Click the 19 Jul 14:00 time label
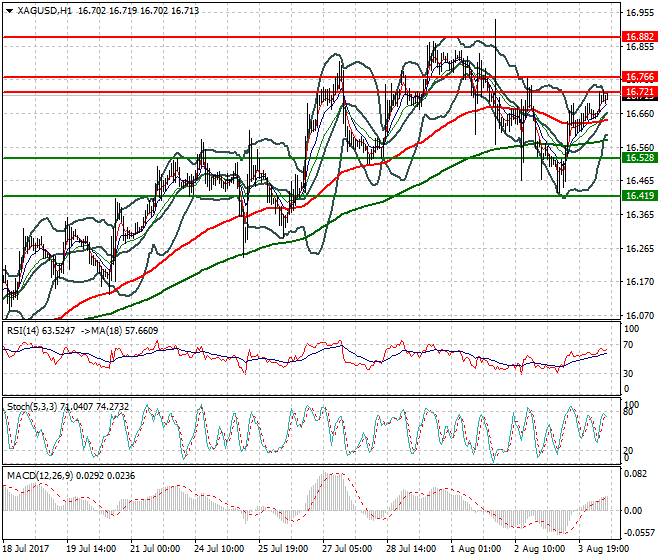Screen dimensions: 660x560 click(91, 549)
